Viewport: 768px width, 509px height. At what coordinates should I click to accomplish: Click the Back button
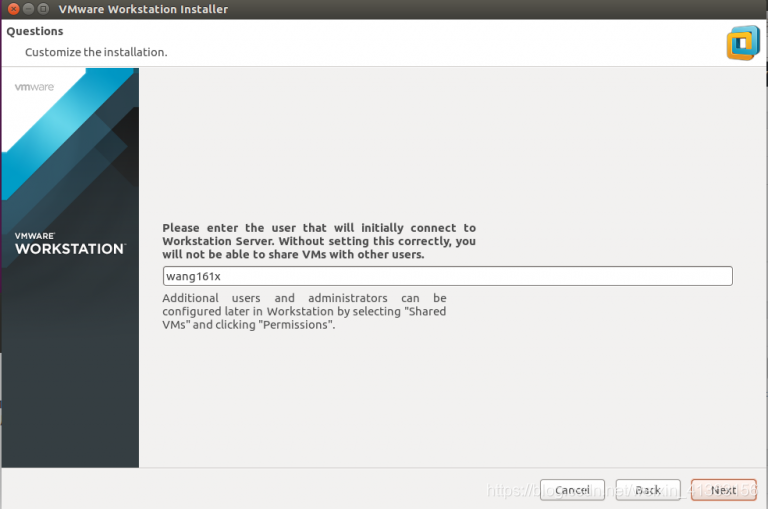click(x=648, y=490)
